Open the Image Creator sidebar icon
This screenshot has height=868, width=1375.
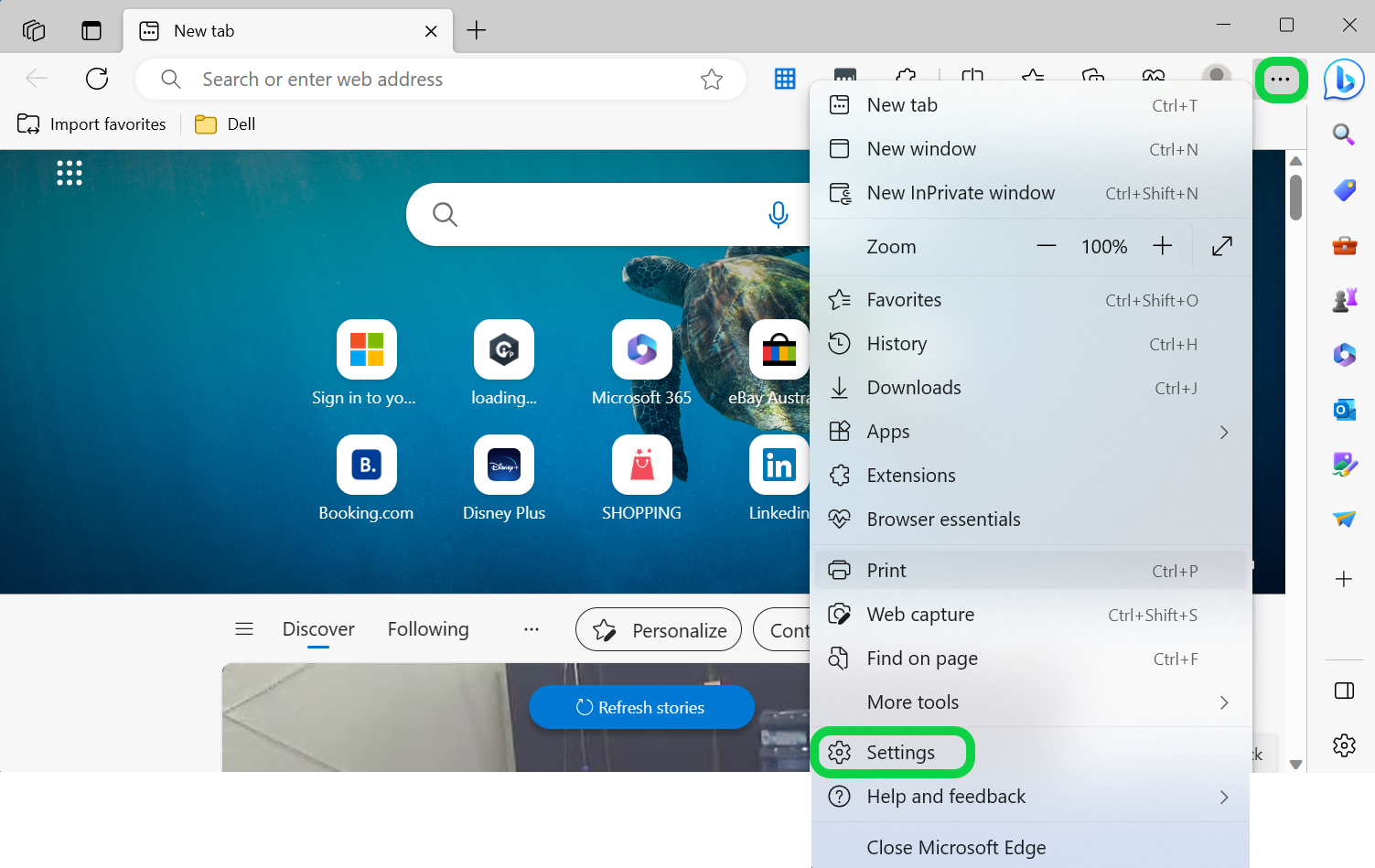click(1344, 465)
